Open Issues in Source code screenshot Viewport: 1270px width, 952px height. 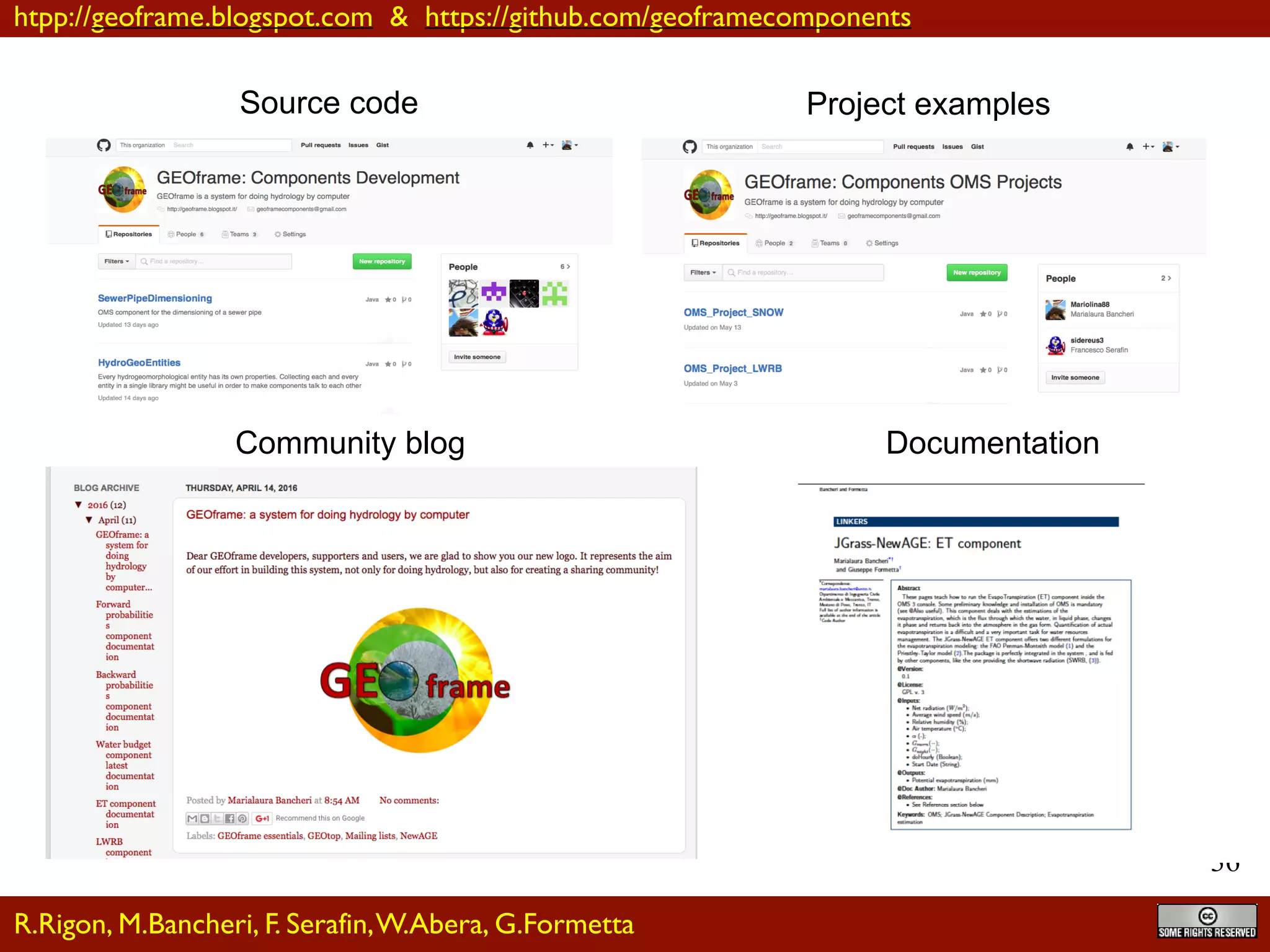tap(358, 145)
